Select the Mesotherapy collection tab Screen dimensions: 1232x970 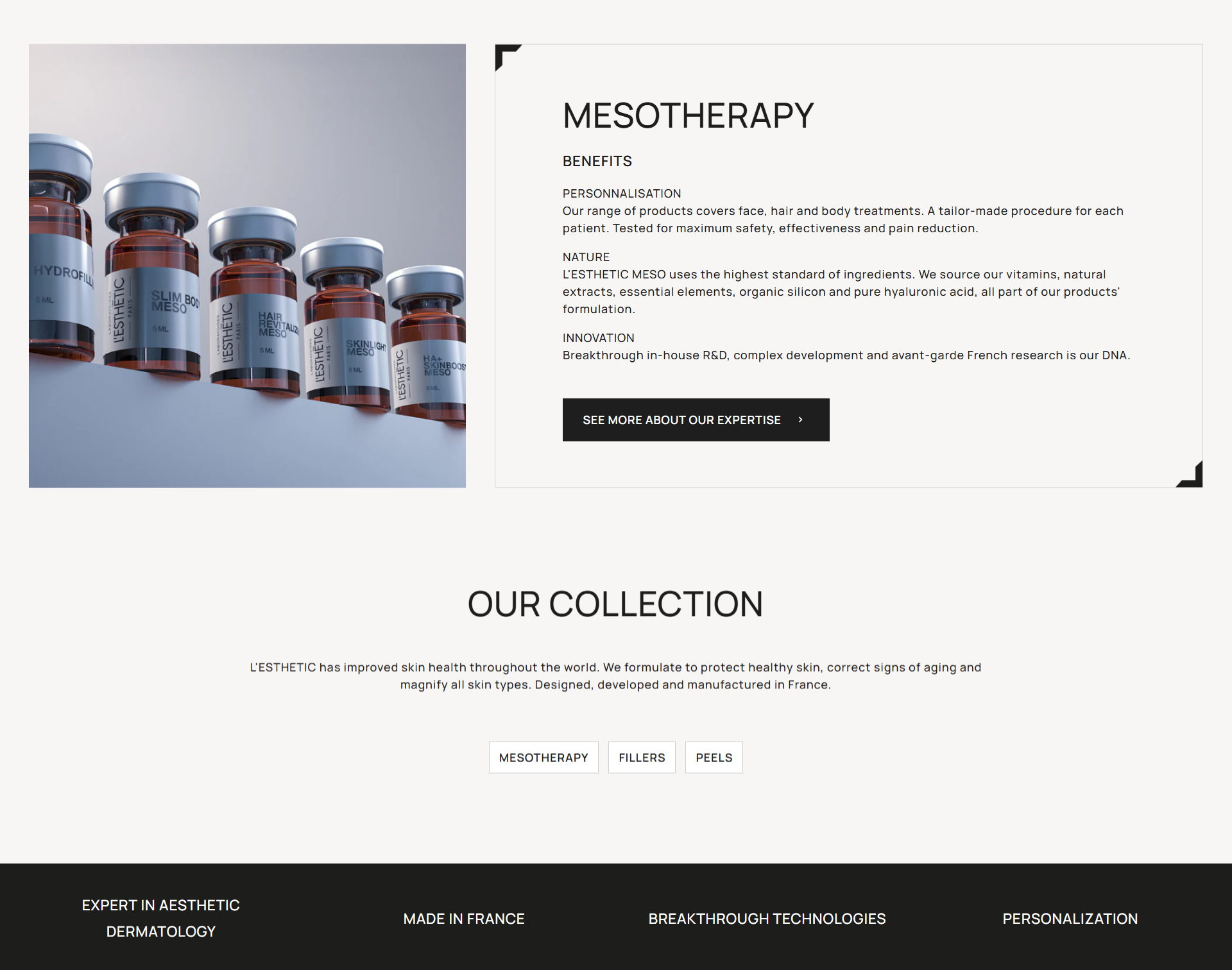pyautogui.click(x=543, y=758)
